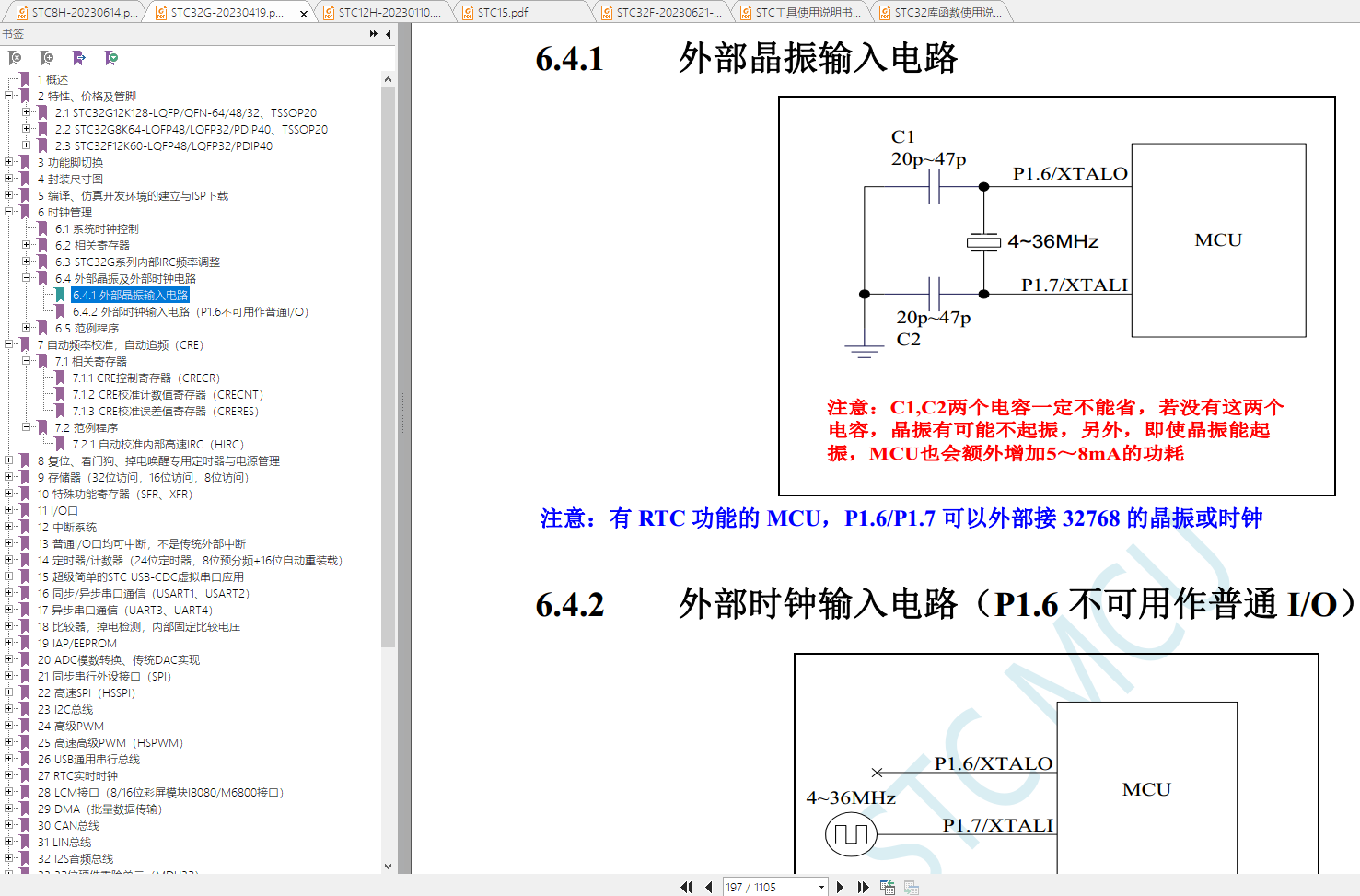Click PDF icon on STC8H-20230614 tab
Image resolution: width=1360 pixels, height=896 pixels.
21,13
